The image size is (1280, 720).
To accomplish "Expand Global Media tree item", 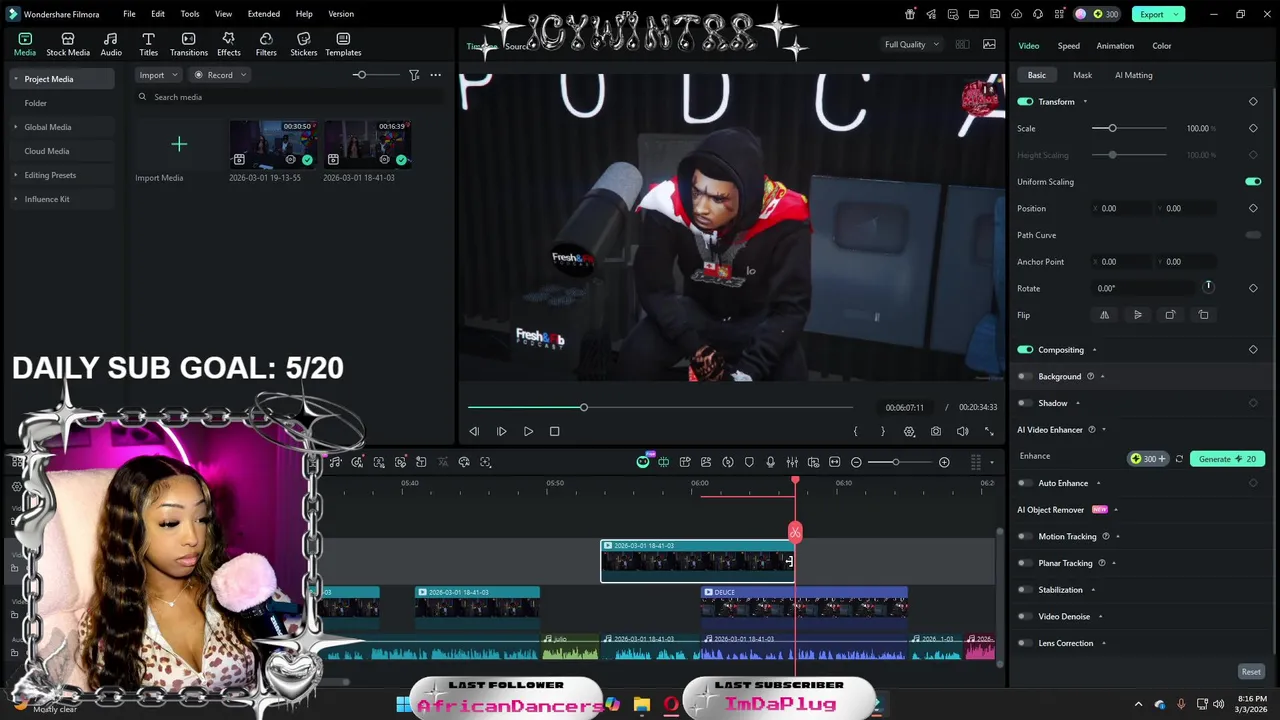I will [x=15, y=127].
